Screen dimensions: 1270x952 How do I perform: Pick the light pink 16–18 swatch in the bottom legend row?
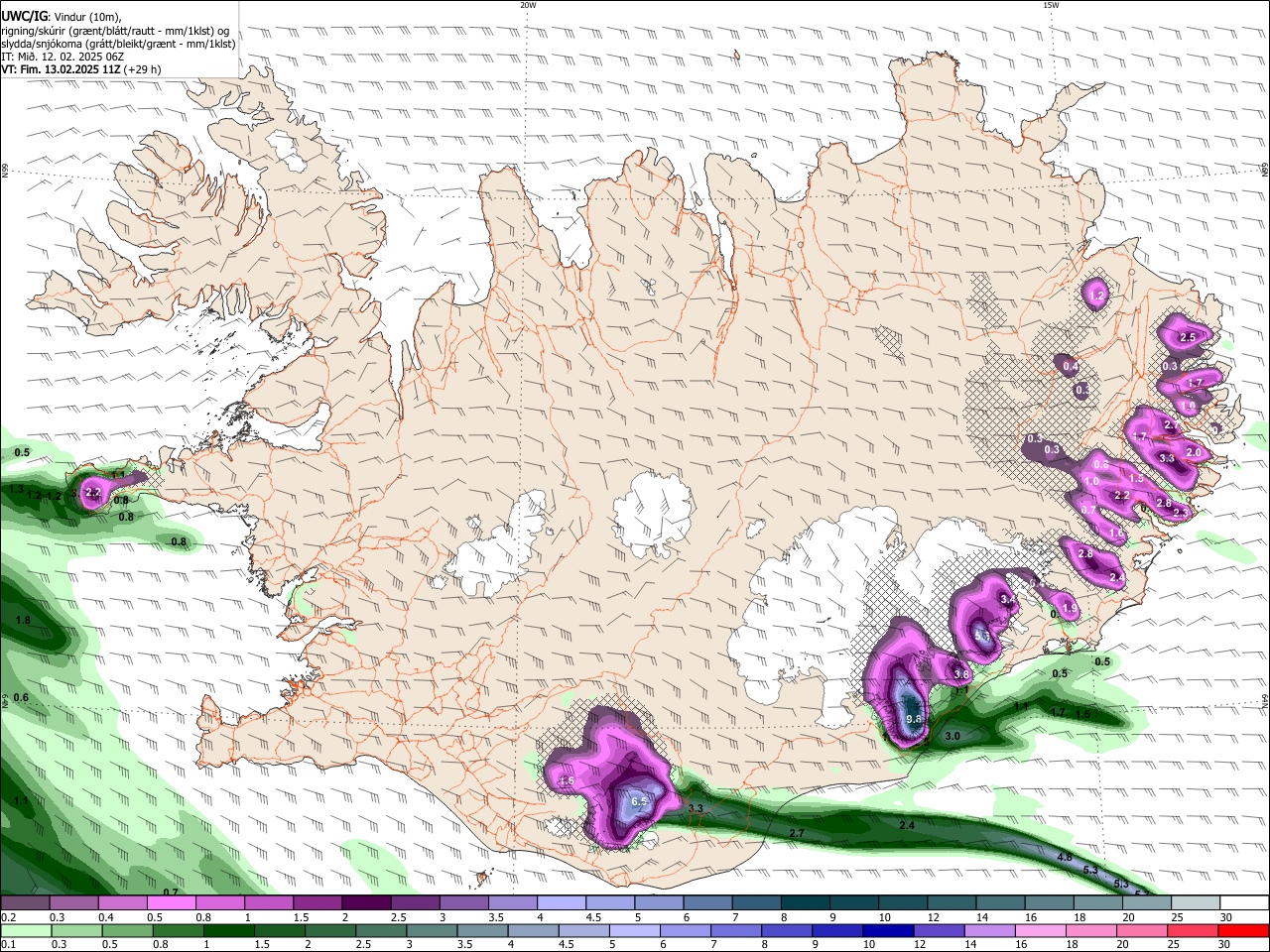[x=1040, y=930]
